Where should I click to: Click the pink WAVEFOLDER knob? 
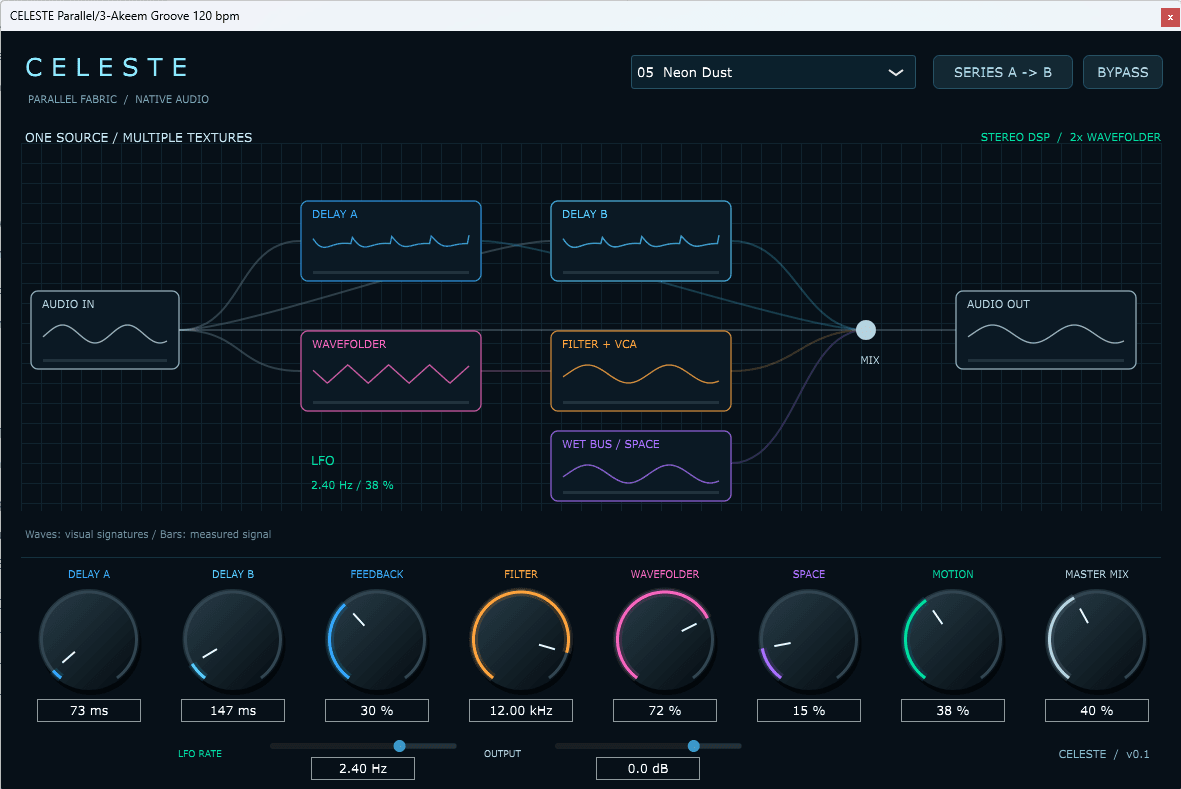pyautogui.click(x=665, y=640)
